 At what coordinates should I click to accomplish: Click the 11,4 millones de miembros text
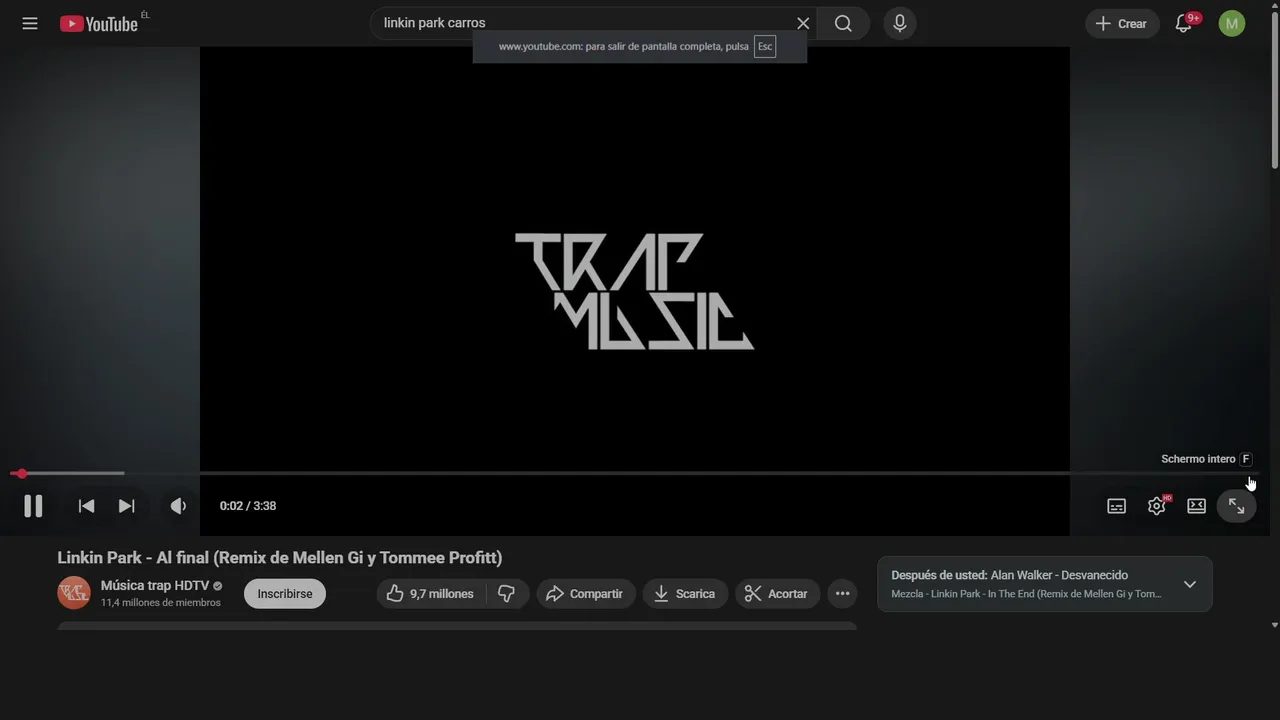pos(161,603)
